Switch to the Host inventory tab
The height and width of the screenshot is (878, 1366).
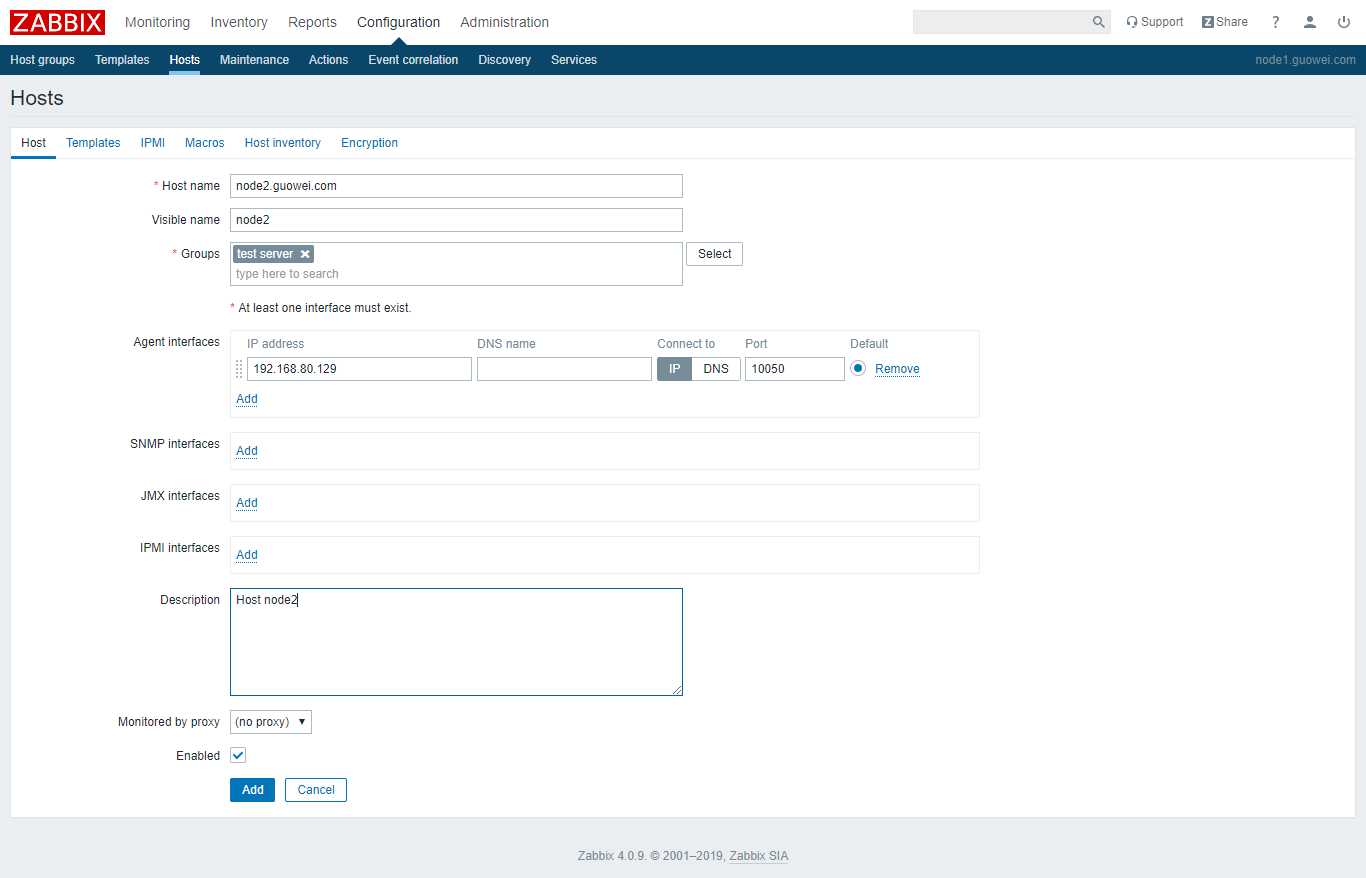pos(283,143)
